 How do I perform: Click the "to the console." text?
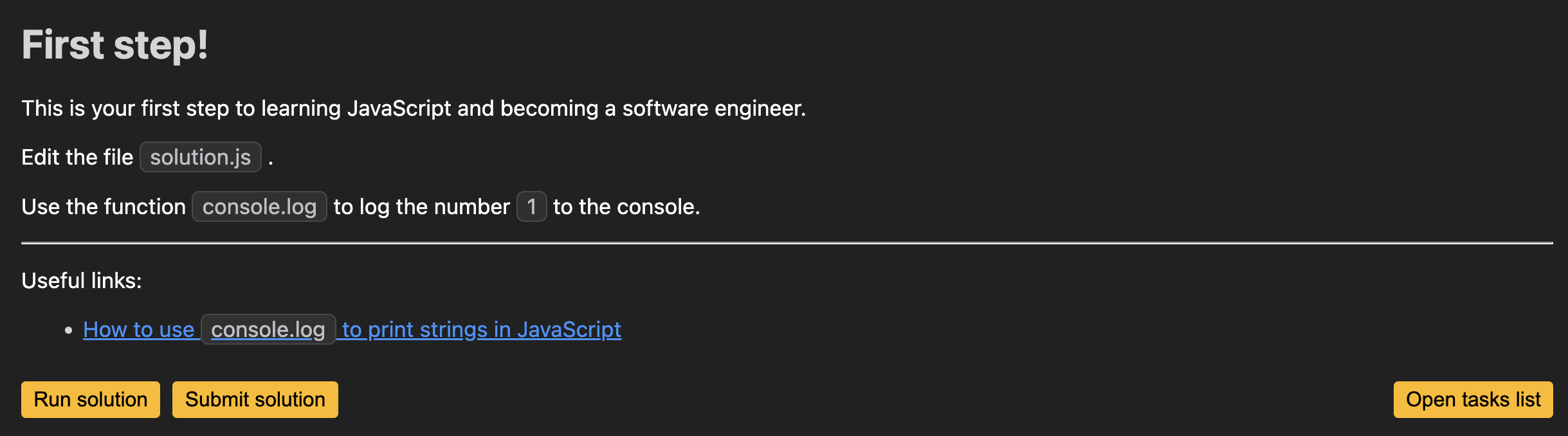pyautogui.click(x=626, y=206)
